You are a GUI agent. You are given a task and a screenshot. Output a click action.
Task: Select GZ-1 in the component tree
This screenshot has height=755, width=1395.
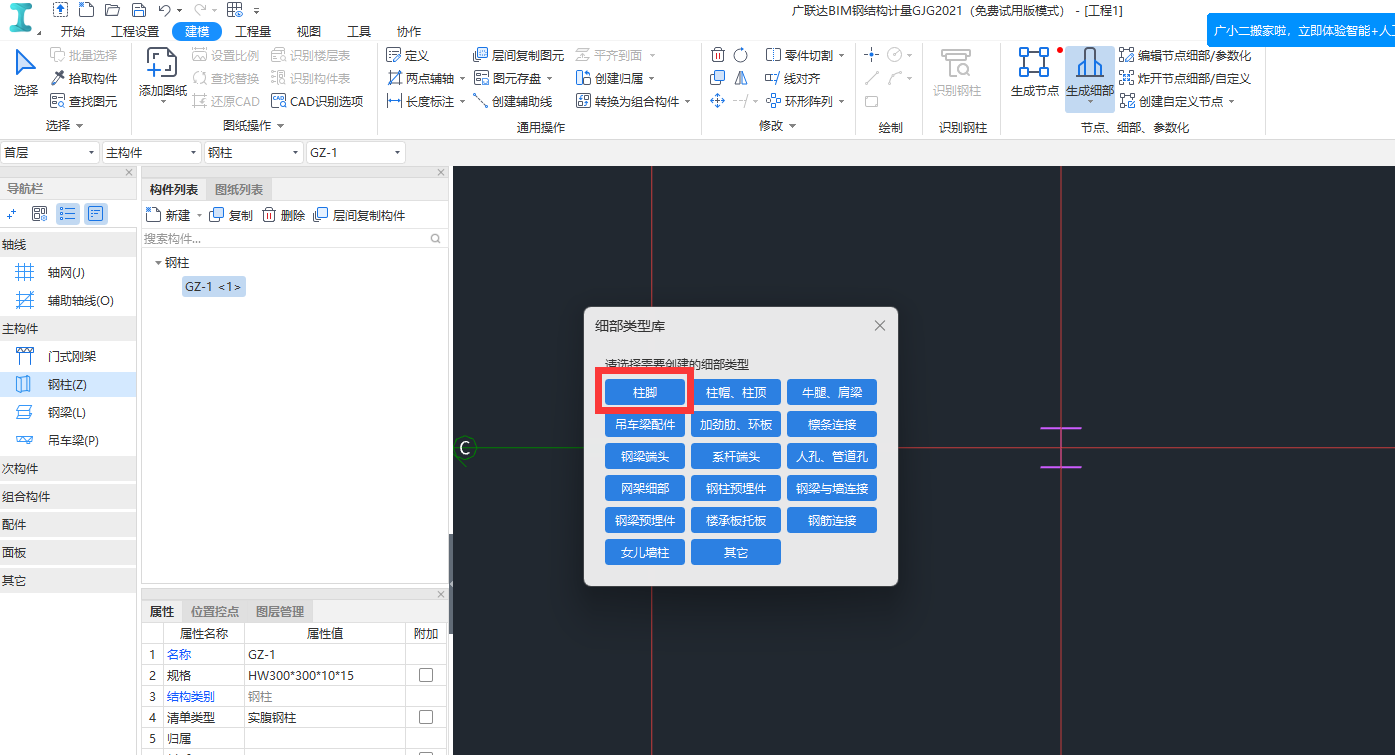[x=213, y=287]
